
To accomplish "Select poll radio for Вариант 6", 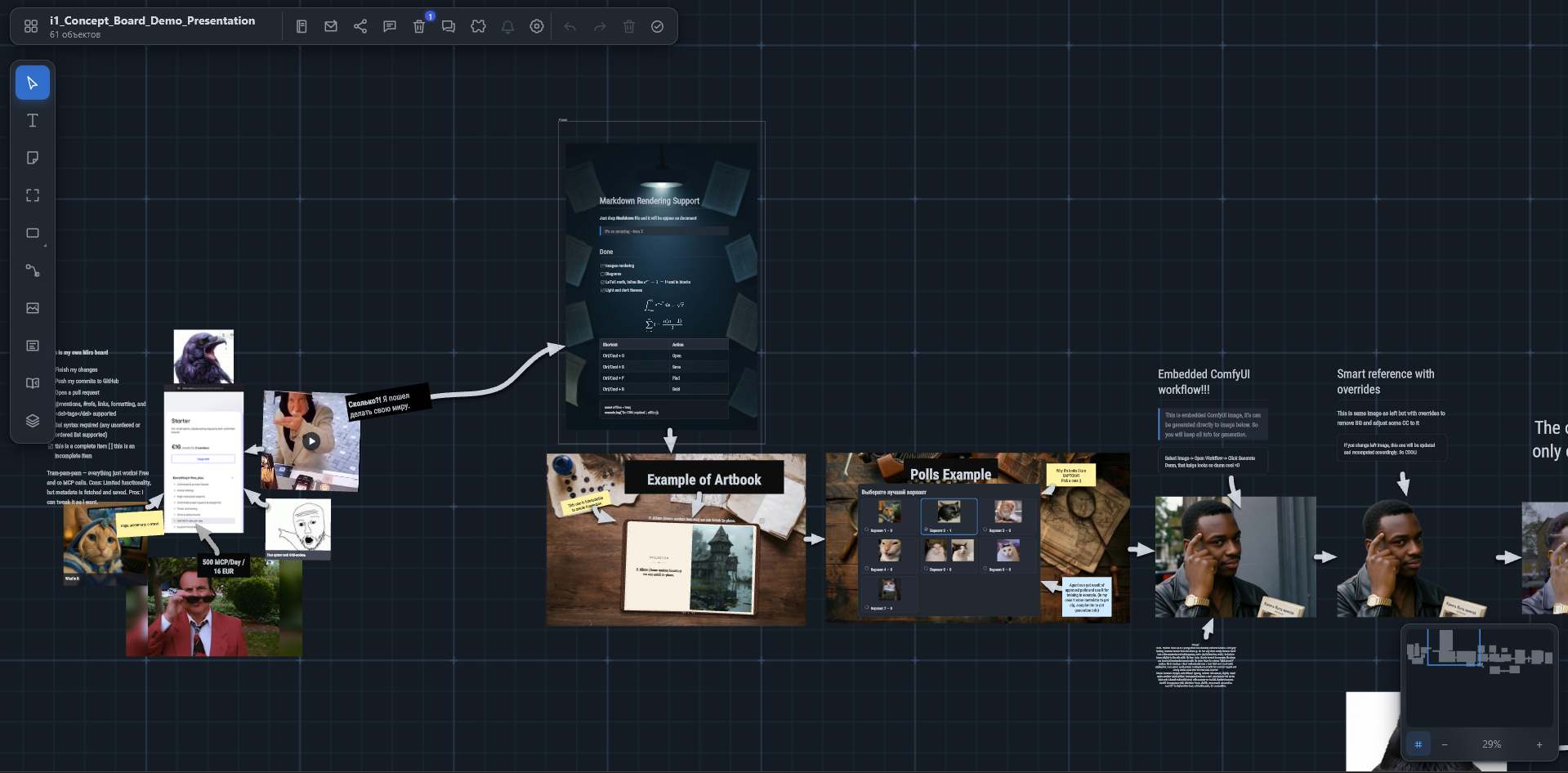I will (985, 569).
